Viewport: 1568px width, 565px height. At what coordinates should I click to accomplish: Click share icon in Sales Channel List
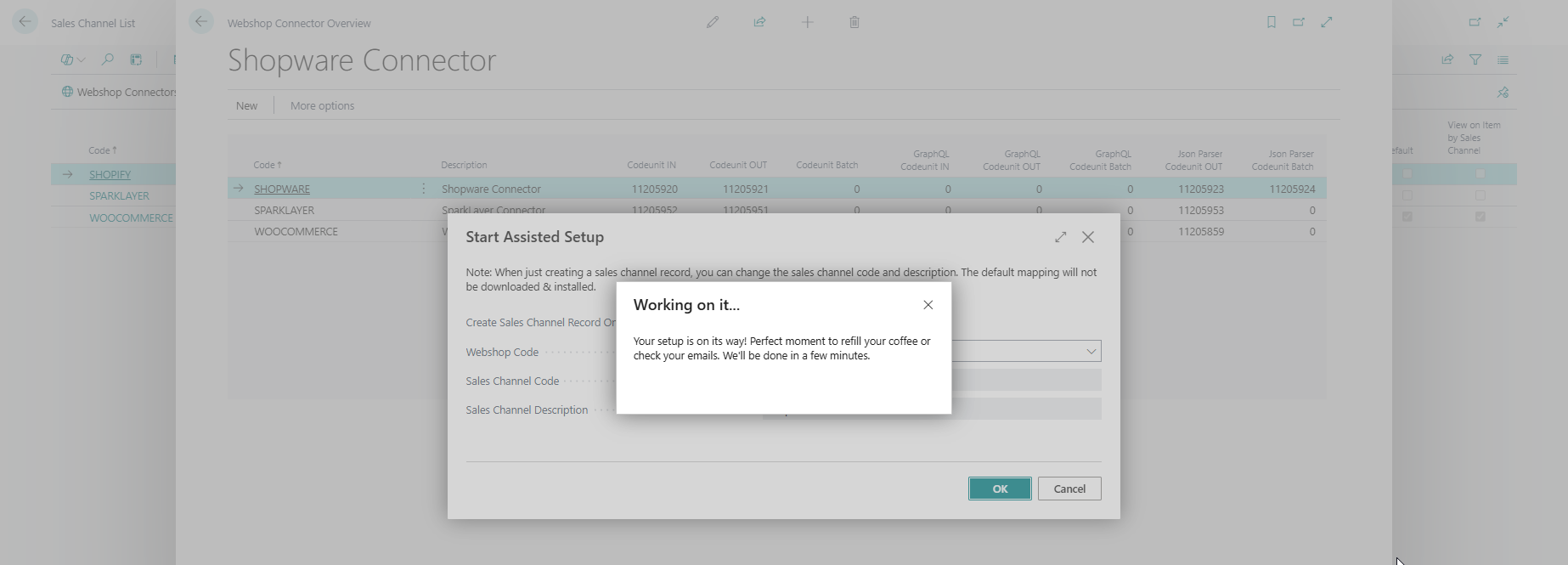click(1447, 59)
